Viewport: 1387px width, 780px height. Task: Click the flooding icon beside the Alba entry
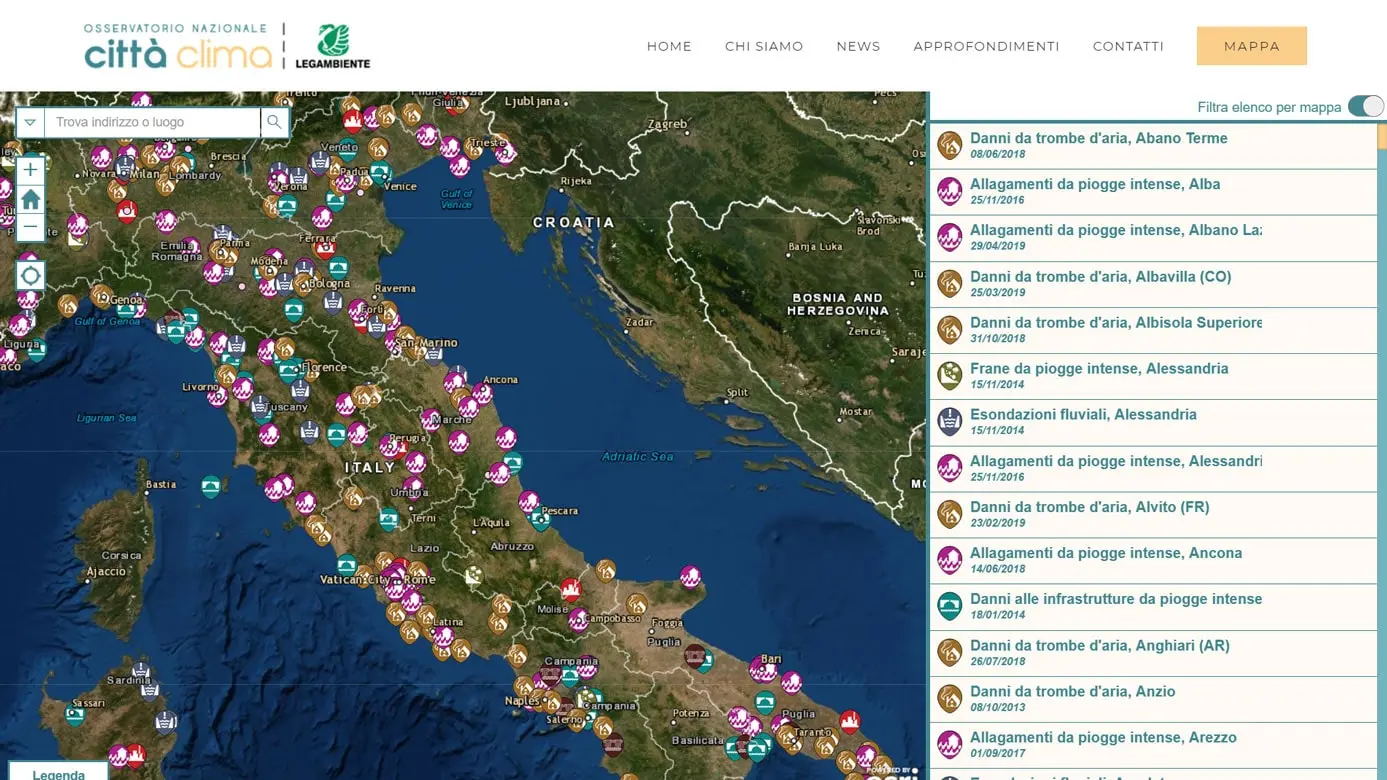949,191
